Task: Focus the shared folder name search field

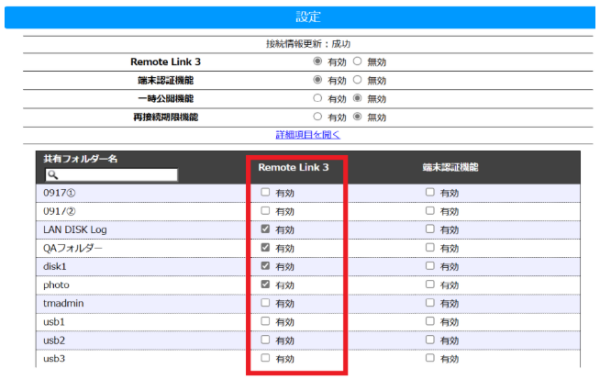Action: 111,175
